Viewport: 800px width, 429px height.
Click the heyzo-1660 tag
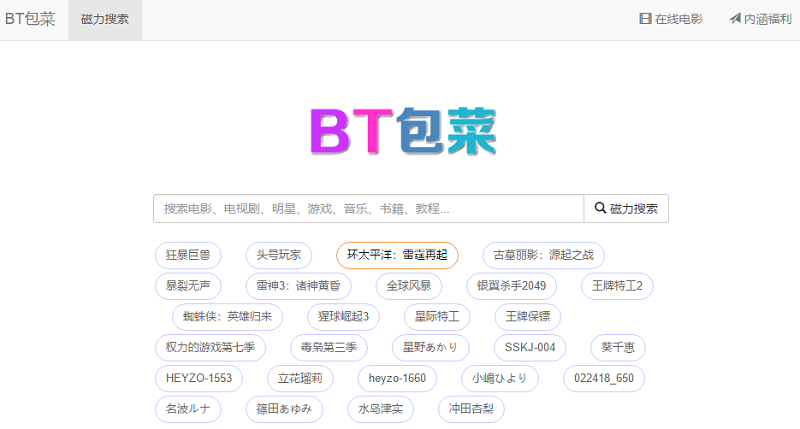(397, 378)
